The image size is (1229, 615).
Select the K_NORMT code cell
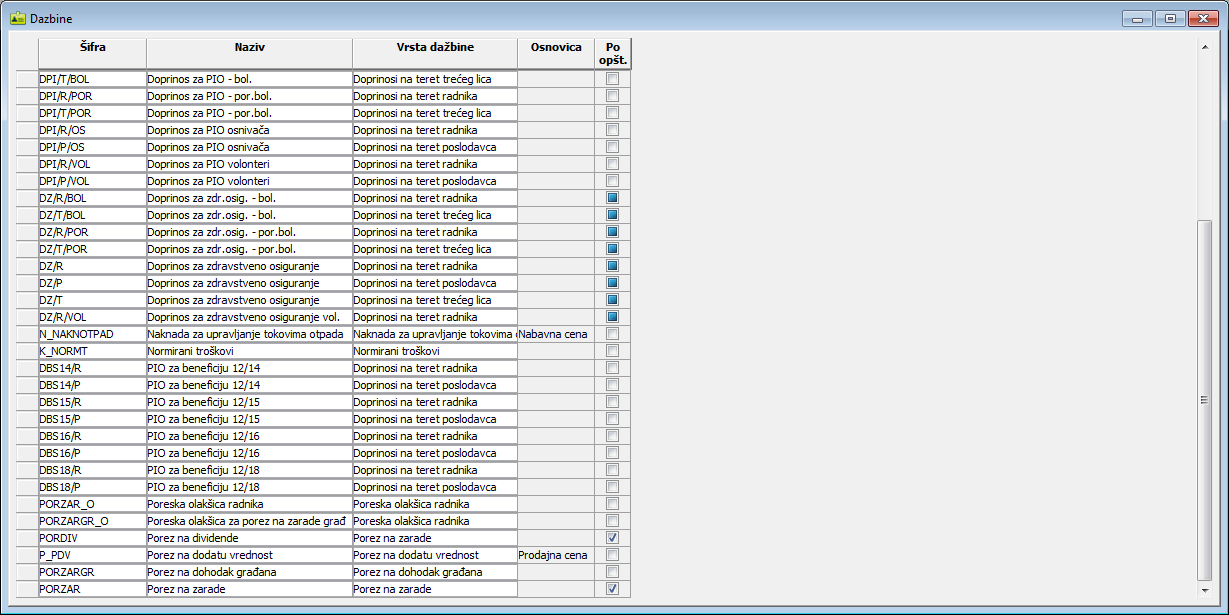[92, 351]
